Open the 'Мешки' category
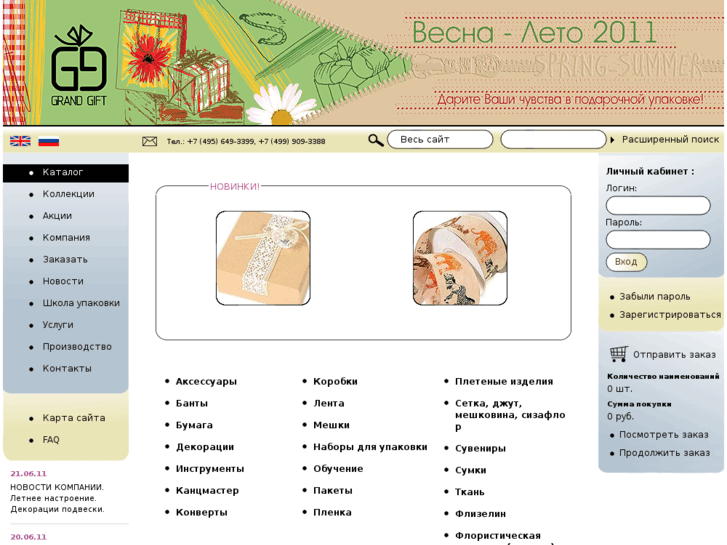The height and width of the screenshot is (545, 727). tap(332, 425)
